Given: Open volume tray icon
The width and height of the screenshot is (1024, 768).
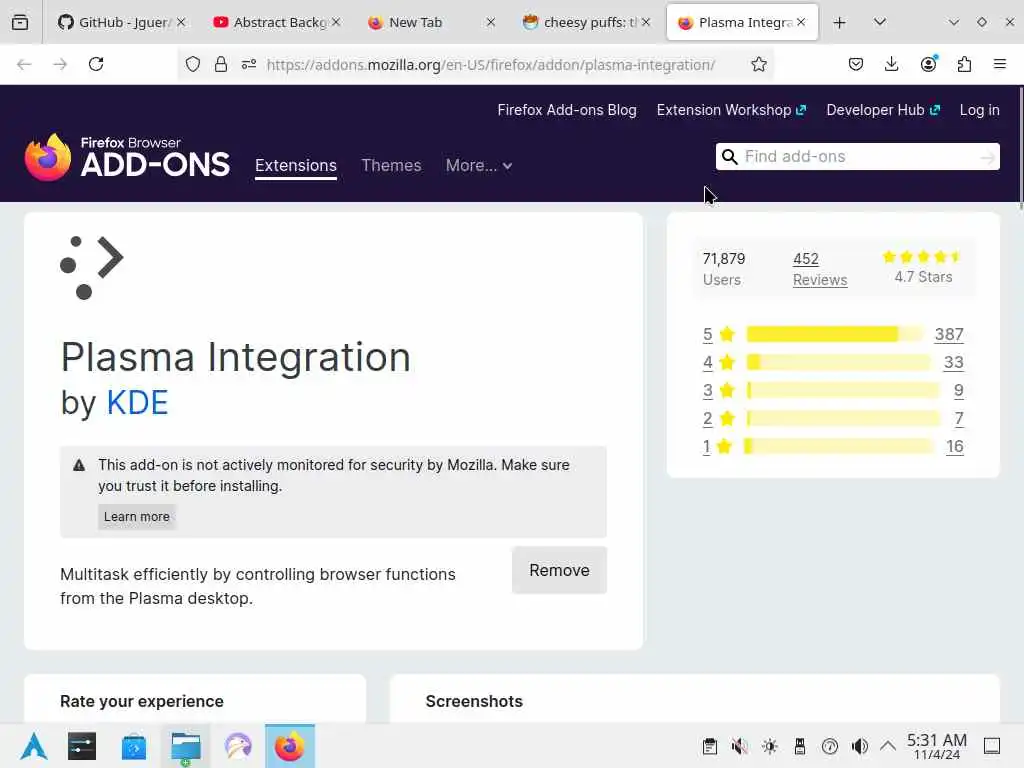Looking at the screenshot, I should (859, 746).
